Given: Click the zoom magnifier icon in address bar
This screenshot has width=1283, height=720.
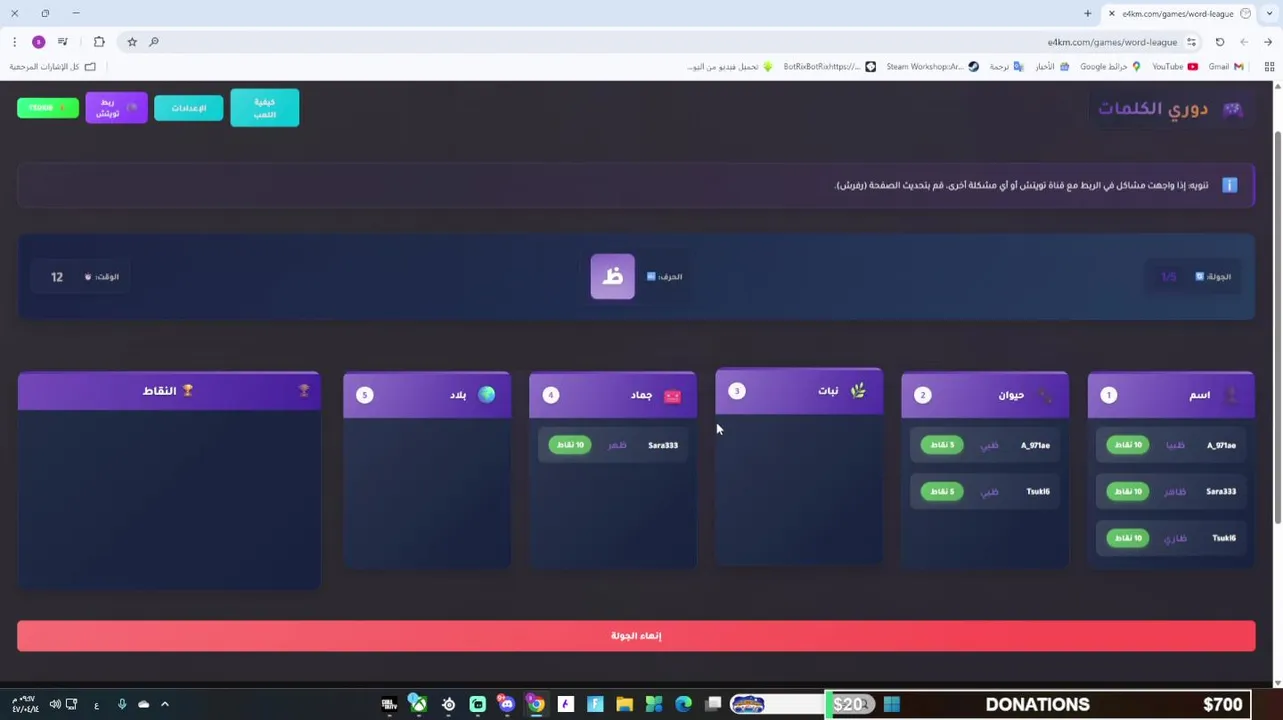Looking at the screenshot, I should [x=154, y=42].
